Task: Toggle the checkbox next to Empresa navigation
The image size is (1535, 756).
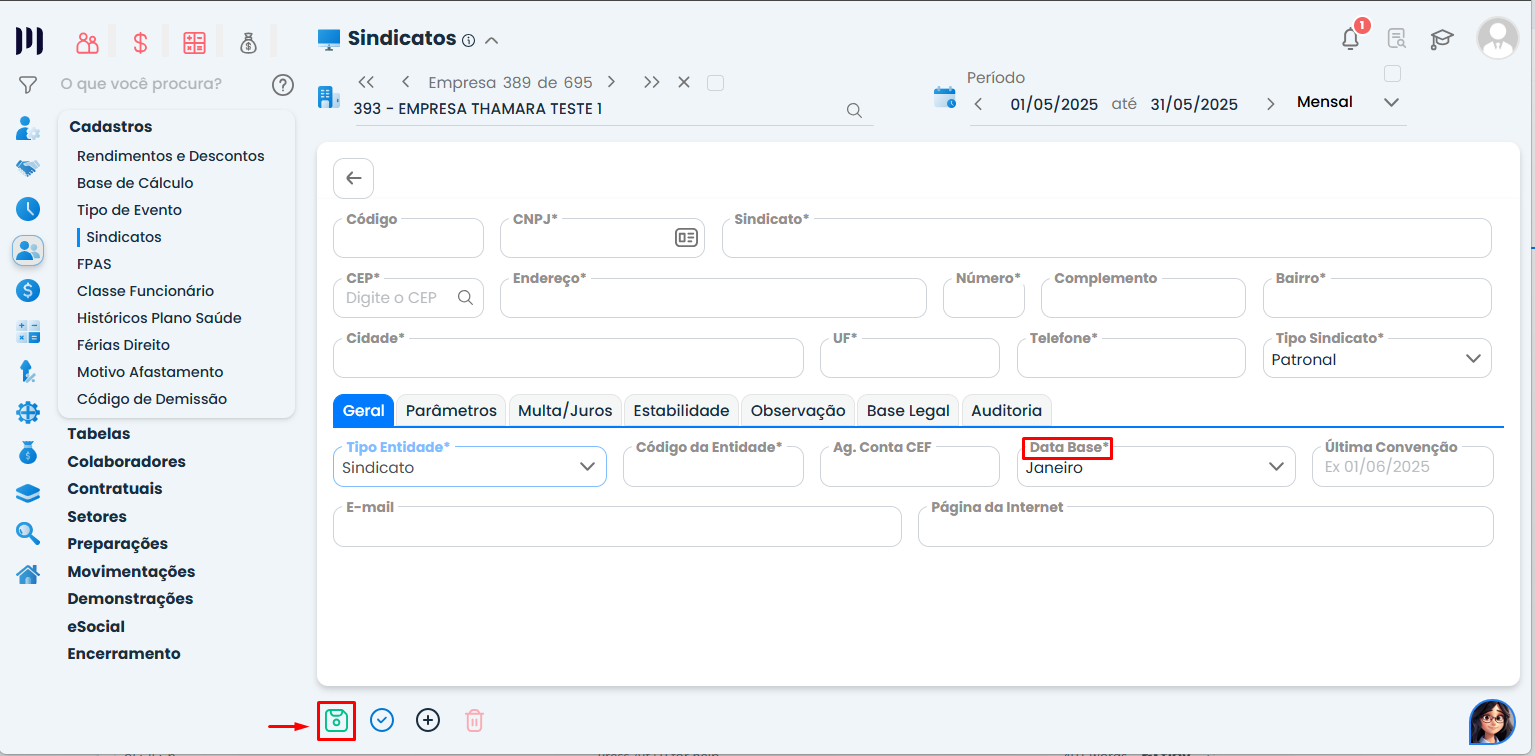Action: pyautogui.click(x=715, y=83)
